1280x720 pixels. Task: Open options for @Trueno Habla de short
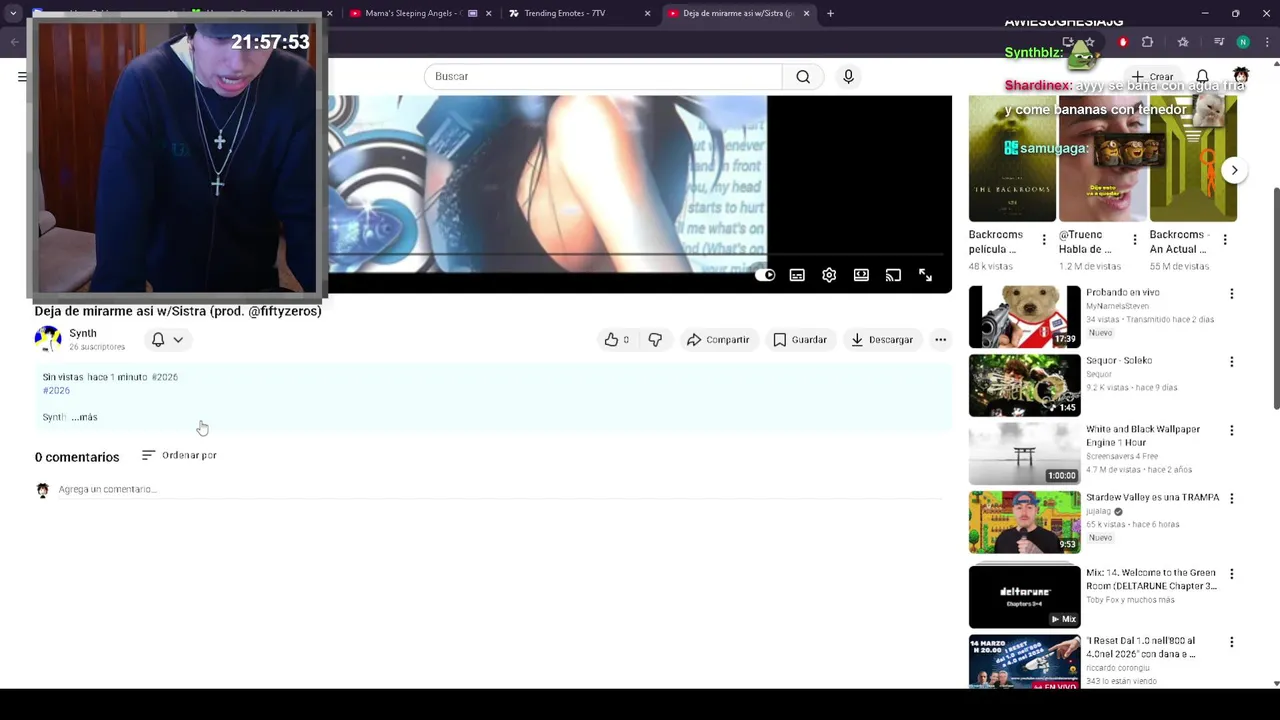click(1134, 240)
